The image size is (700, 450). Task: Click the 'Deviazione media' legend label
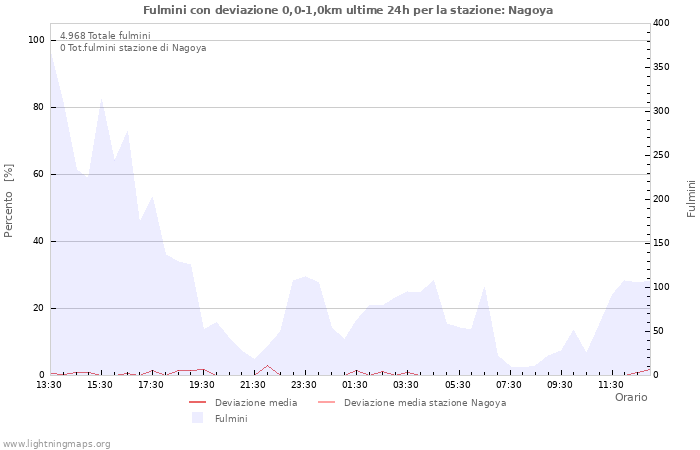point(256,403)
